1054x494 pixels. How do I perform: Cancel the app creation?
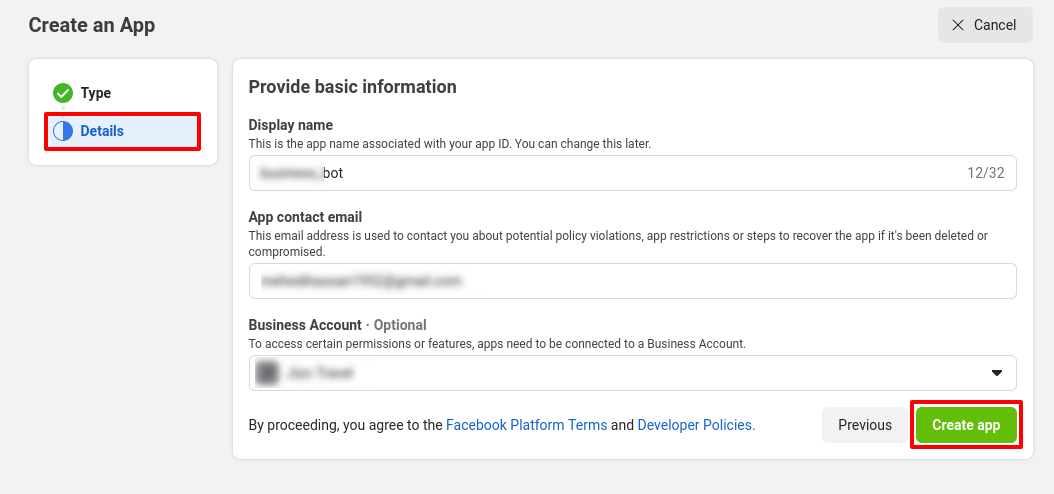click(x=984, y=25)
